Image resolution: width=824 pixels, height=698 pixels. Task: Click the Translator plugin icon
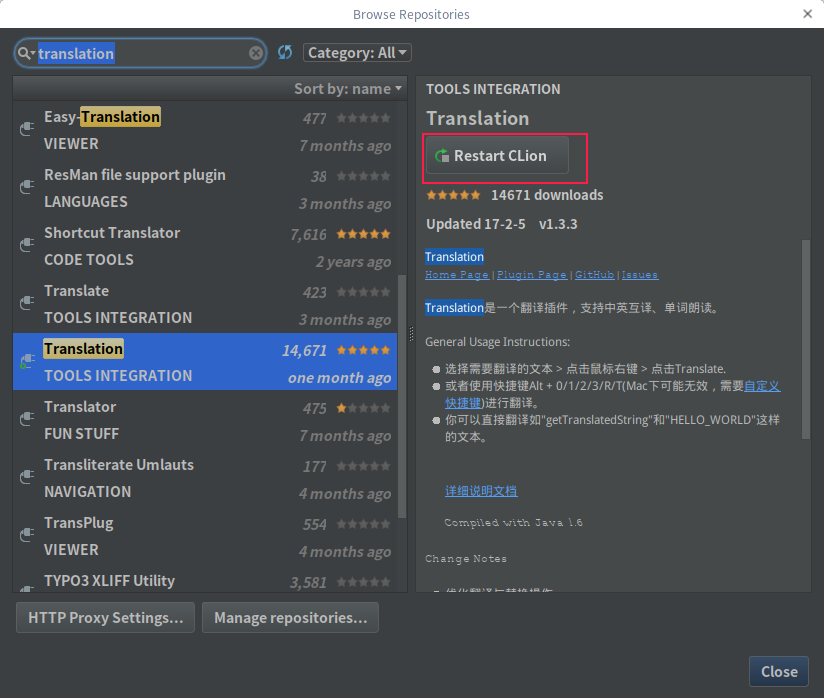pyautogui.click(x=28, y=420)
